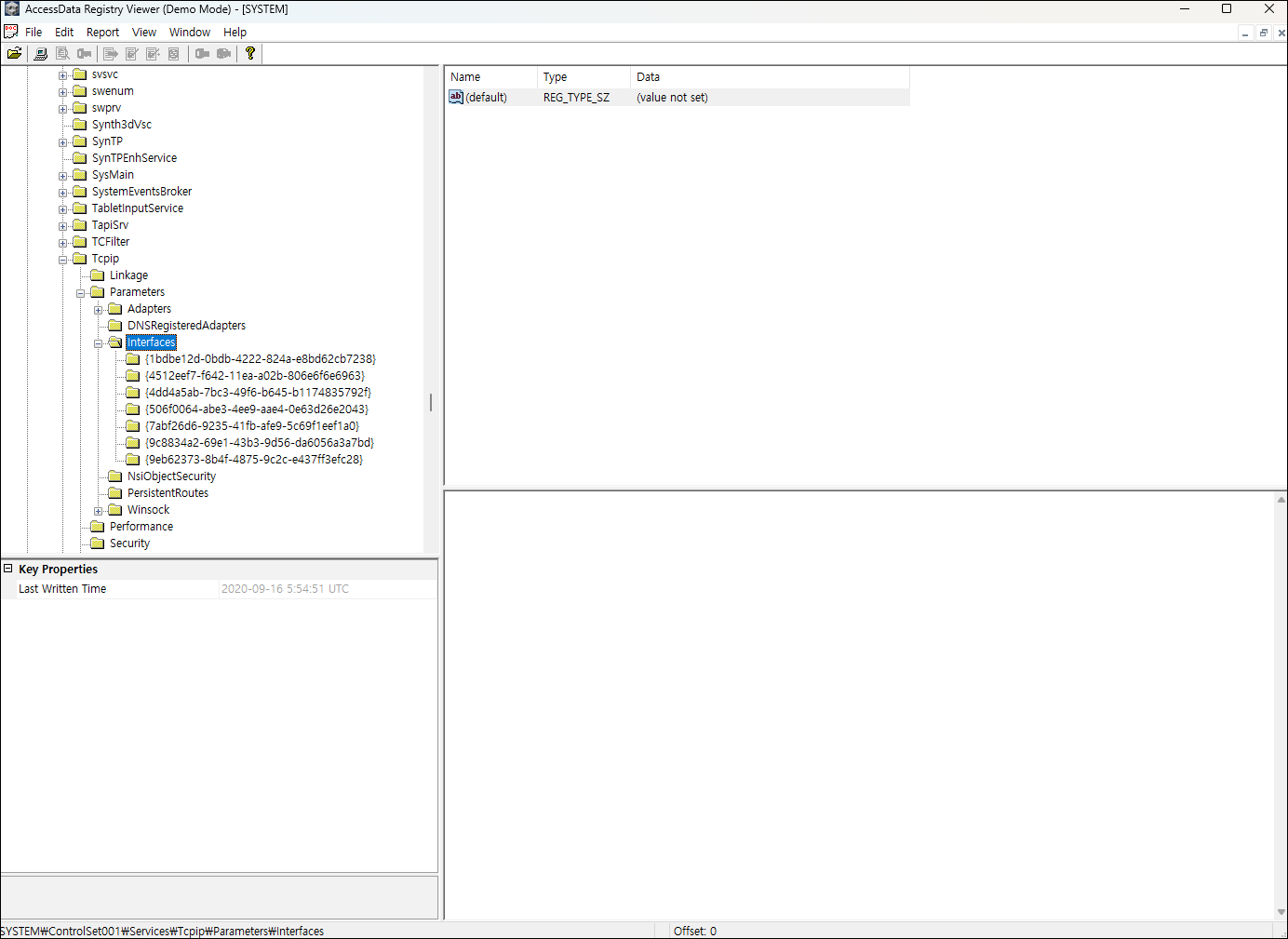
Task: Click the Tcpip folder icon
Action: coord(80,259)
